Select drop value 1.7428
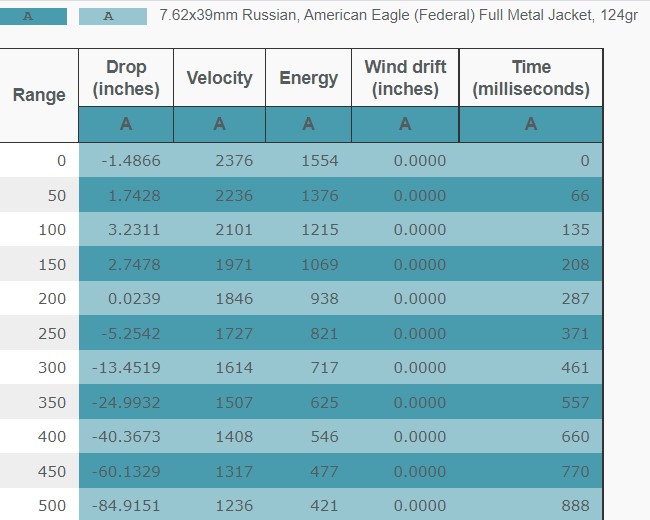The height and width of the screenshot is (520, 650). pyautogui.click(x=134, y=196)
